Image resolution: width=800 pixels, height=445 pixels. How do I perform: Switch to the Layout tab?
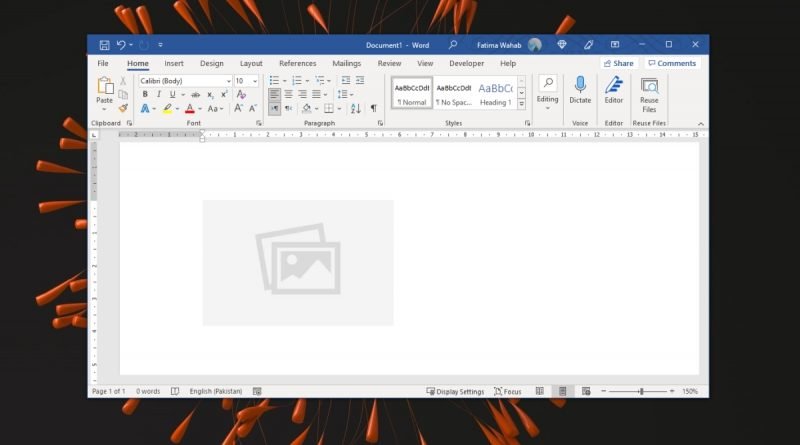251,63
